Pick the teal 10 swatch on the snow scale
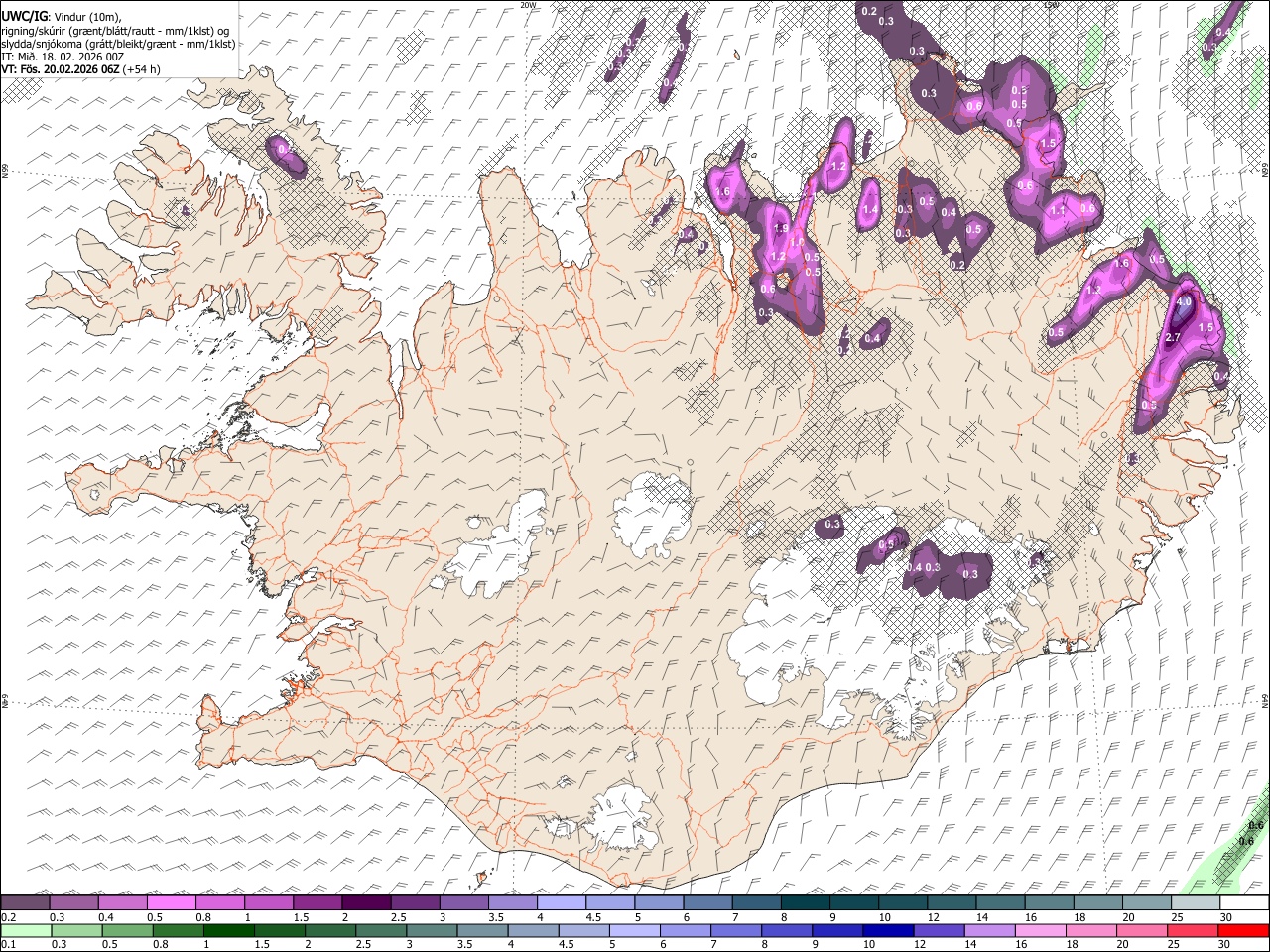The width and height of the screenshot is (1270, 952). pyautogui.click(x=903, y=903)
